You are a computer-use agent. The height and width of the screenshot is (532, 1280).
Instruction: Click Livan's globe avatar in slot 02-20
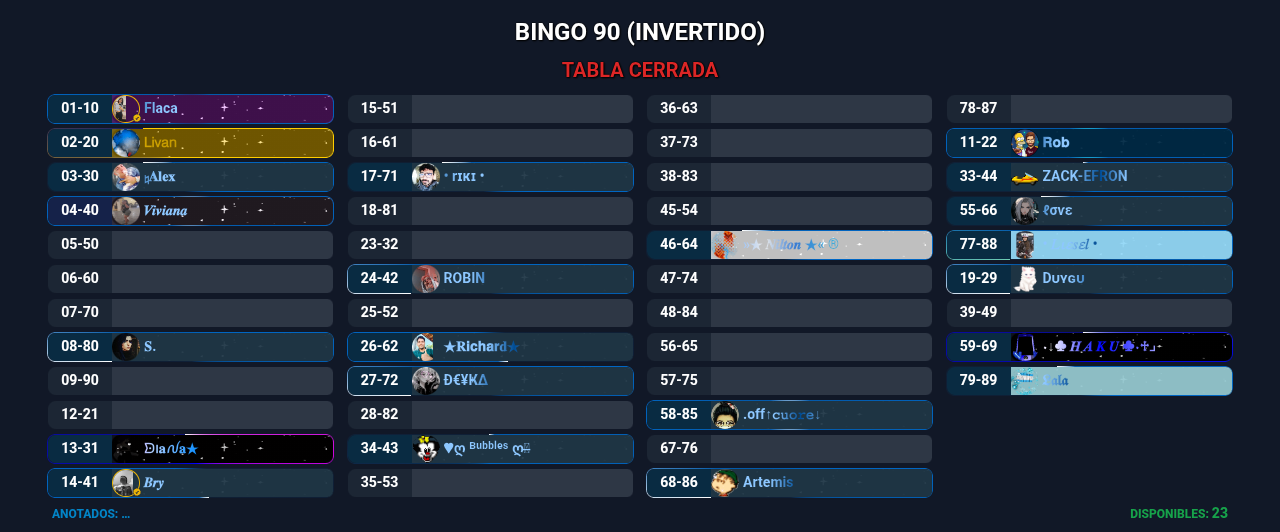point(126,143)
